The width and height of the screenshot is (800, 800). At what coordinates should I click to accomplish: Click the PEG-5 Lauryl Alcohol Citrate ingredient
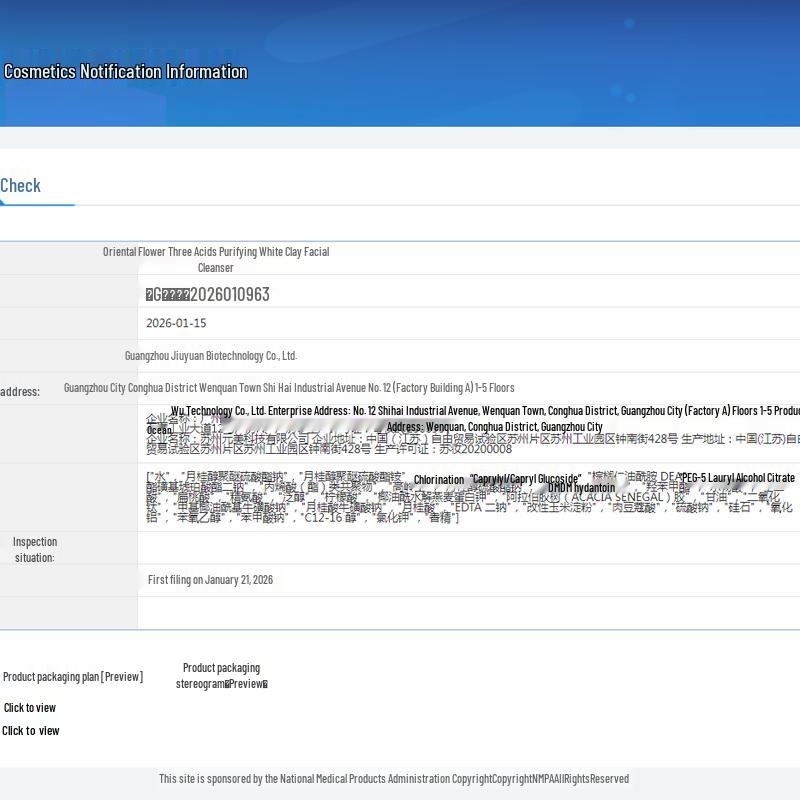737,478
